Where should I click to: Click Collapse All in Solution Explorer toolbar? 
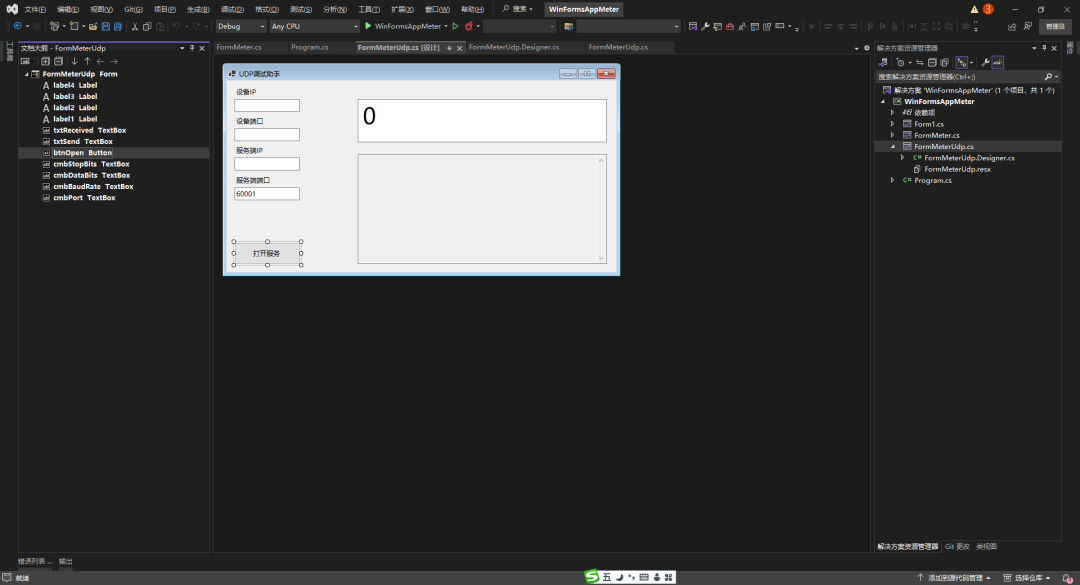[x=931, y=62]
